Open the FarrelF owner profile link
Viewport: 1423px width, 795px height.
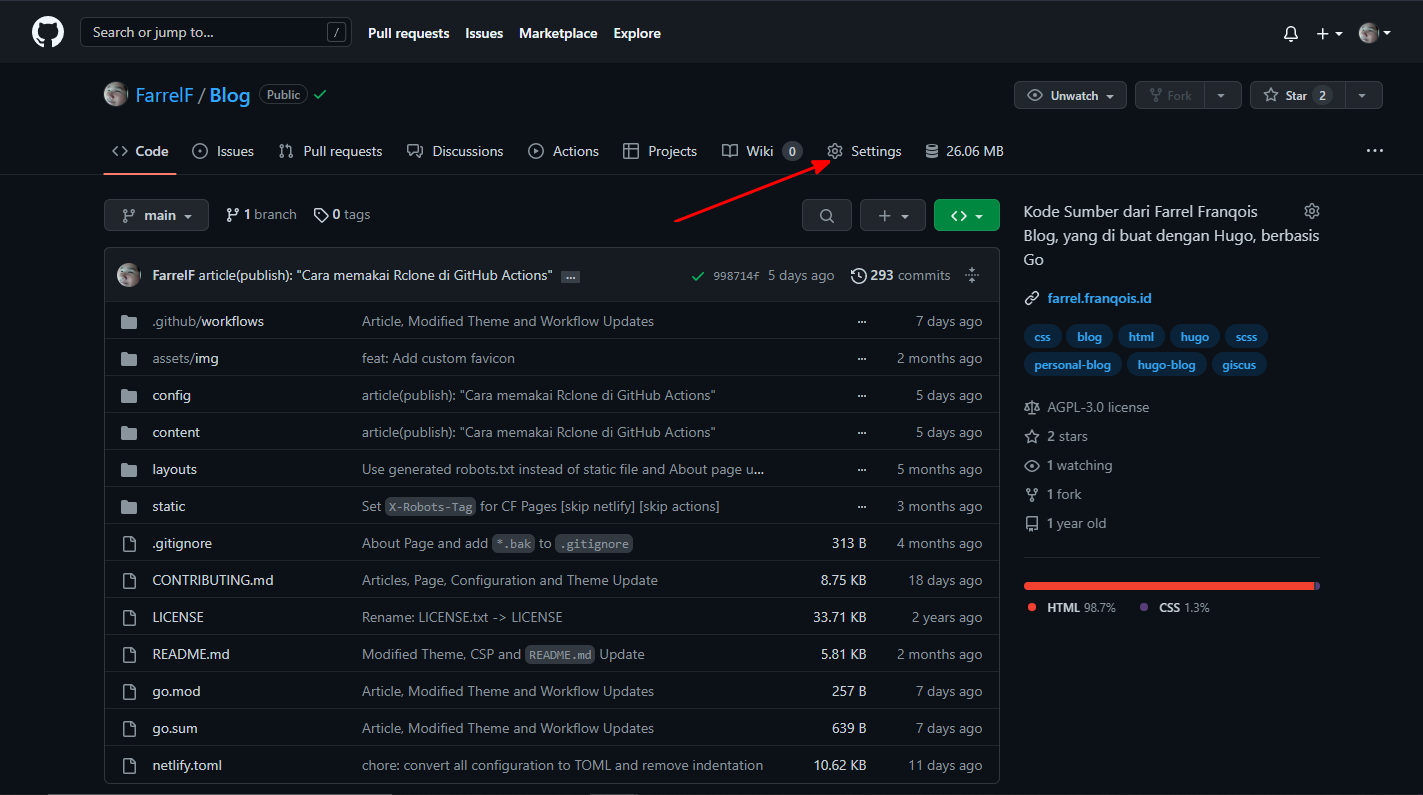point(164,95)
